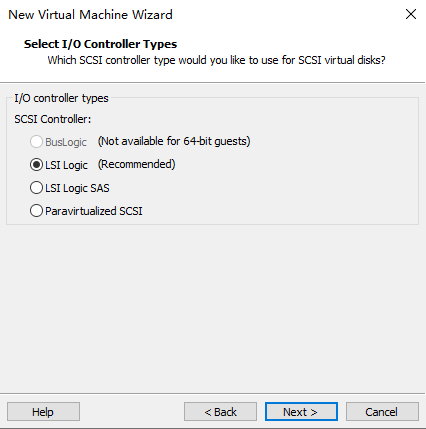The image size is (426, 429).
Task: Click the Next > button
Action: coord(301,412)
